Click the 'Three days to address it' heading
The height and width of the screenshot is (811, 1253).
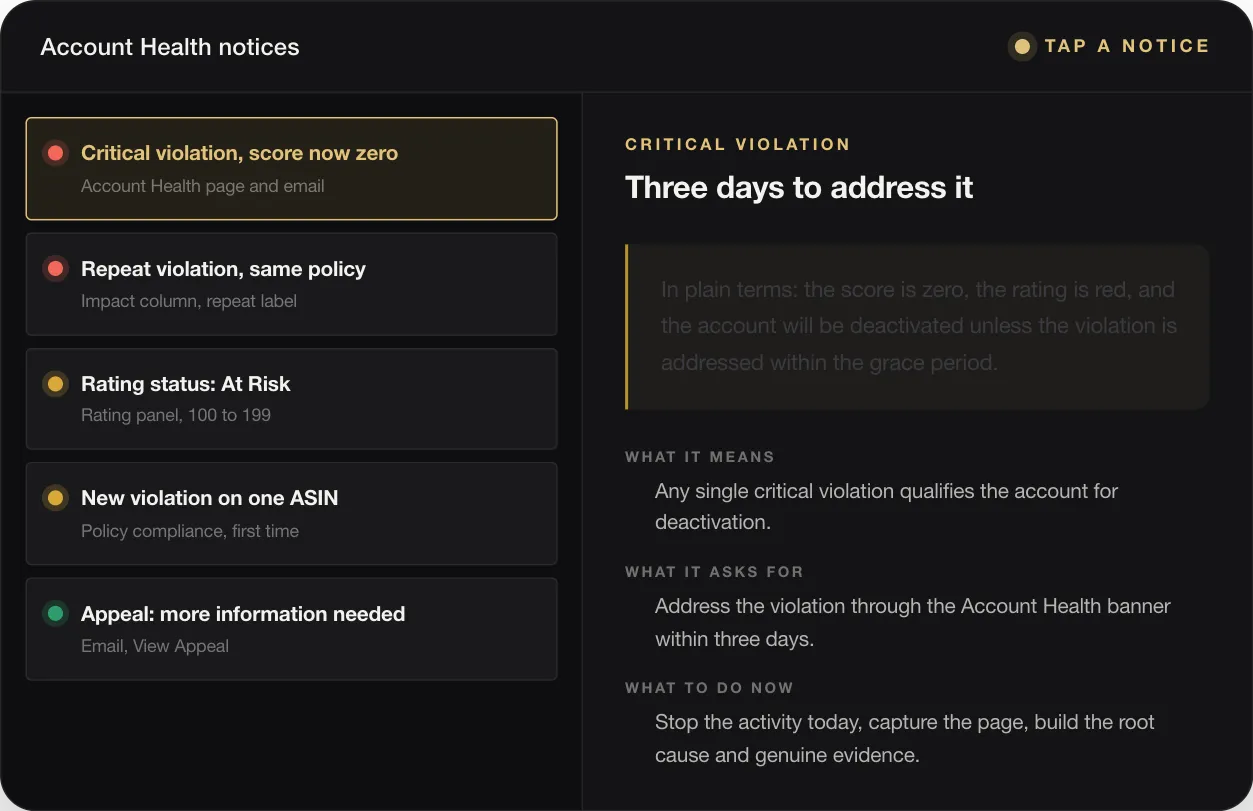point(799,188)
